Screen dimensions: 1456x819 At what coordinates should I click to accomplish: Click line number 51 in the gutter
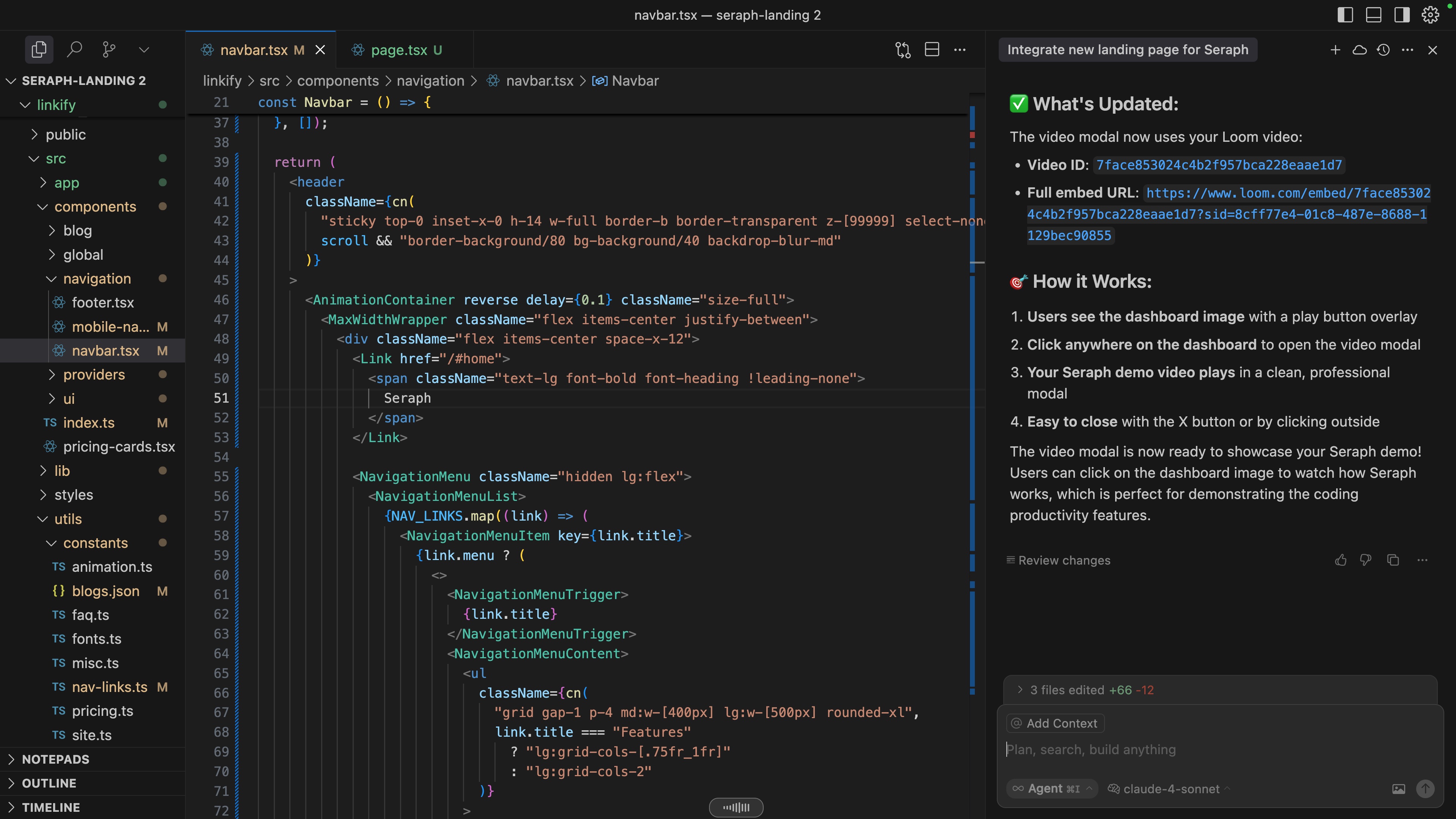coord(221,398)
